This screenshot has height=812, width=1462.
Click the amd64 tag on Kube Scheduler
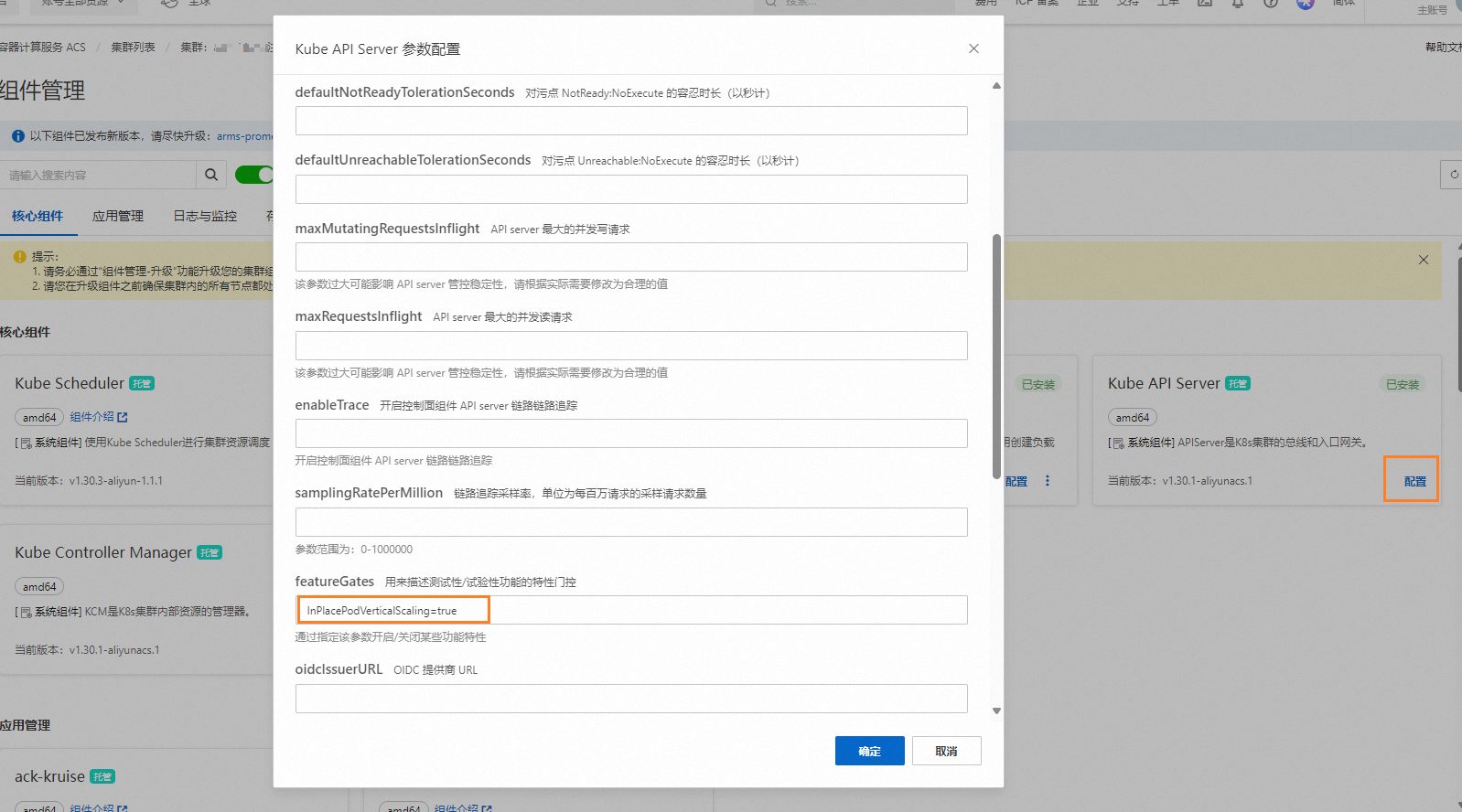tap(39, 417)
